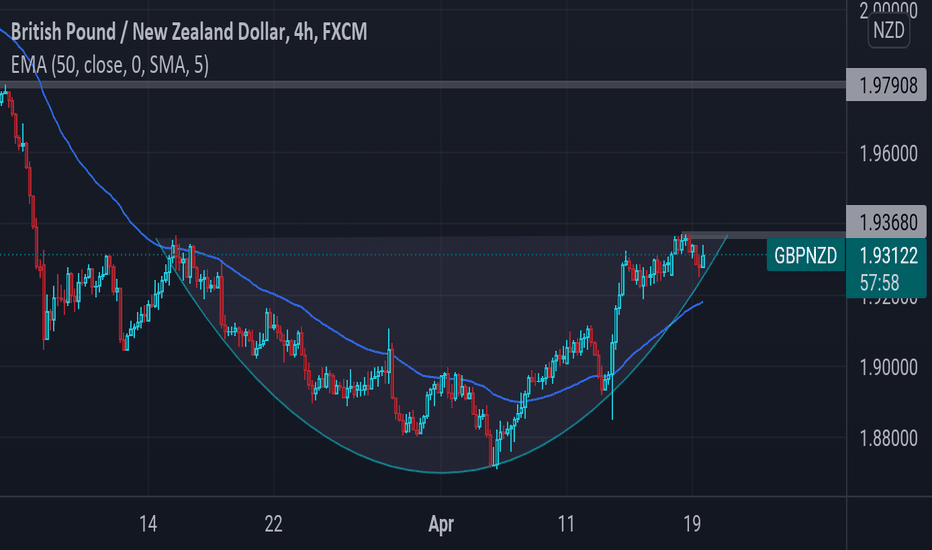The height and width of the screenshot is (550, 932).
Task: Select the teal rounded-bottom curve drawing
Action: [441, 473]
